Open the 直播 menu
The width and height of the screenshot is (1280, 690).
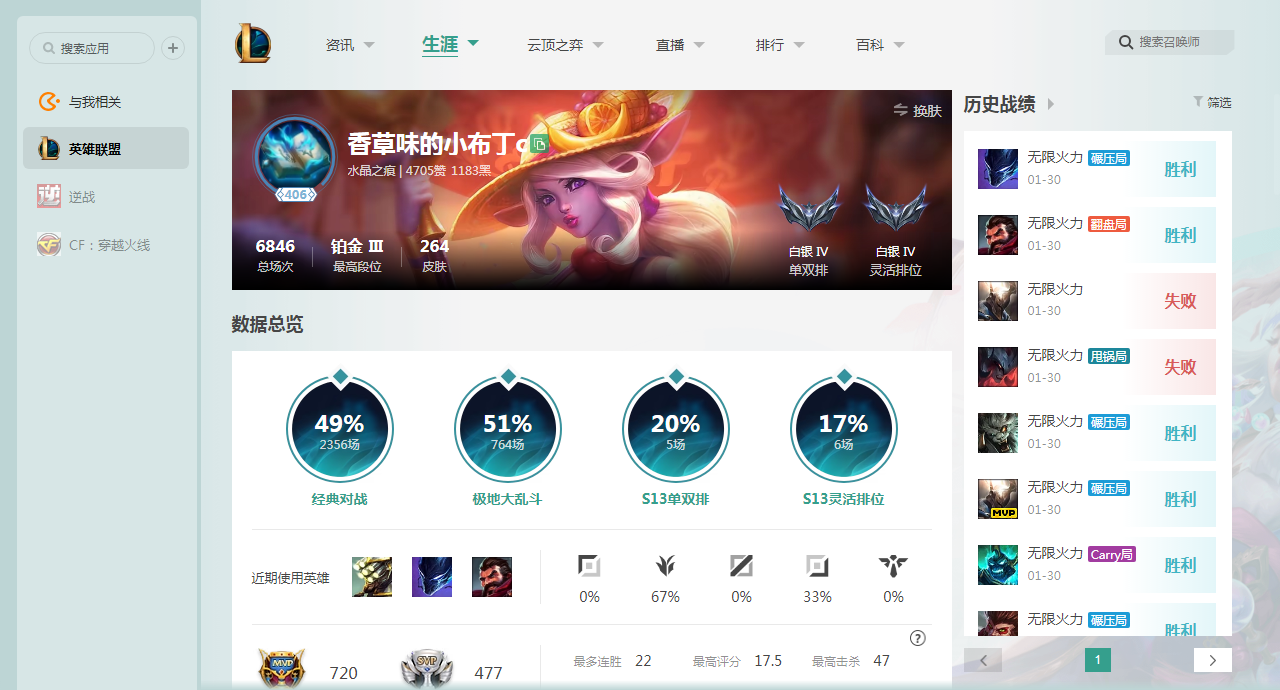pos(670,45)
